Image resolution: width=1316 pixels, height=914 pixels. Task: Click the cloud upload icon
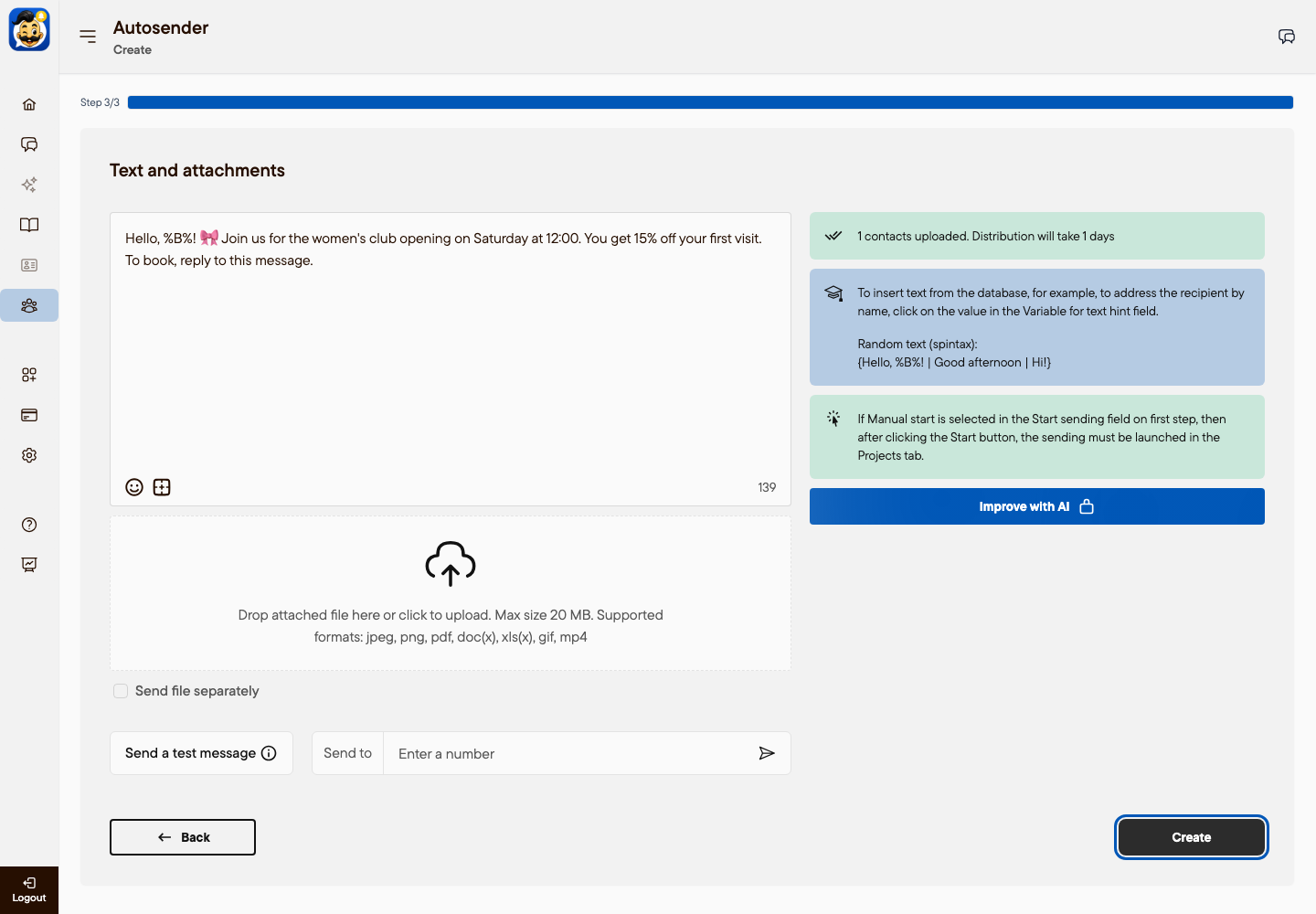451,563
